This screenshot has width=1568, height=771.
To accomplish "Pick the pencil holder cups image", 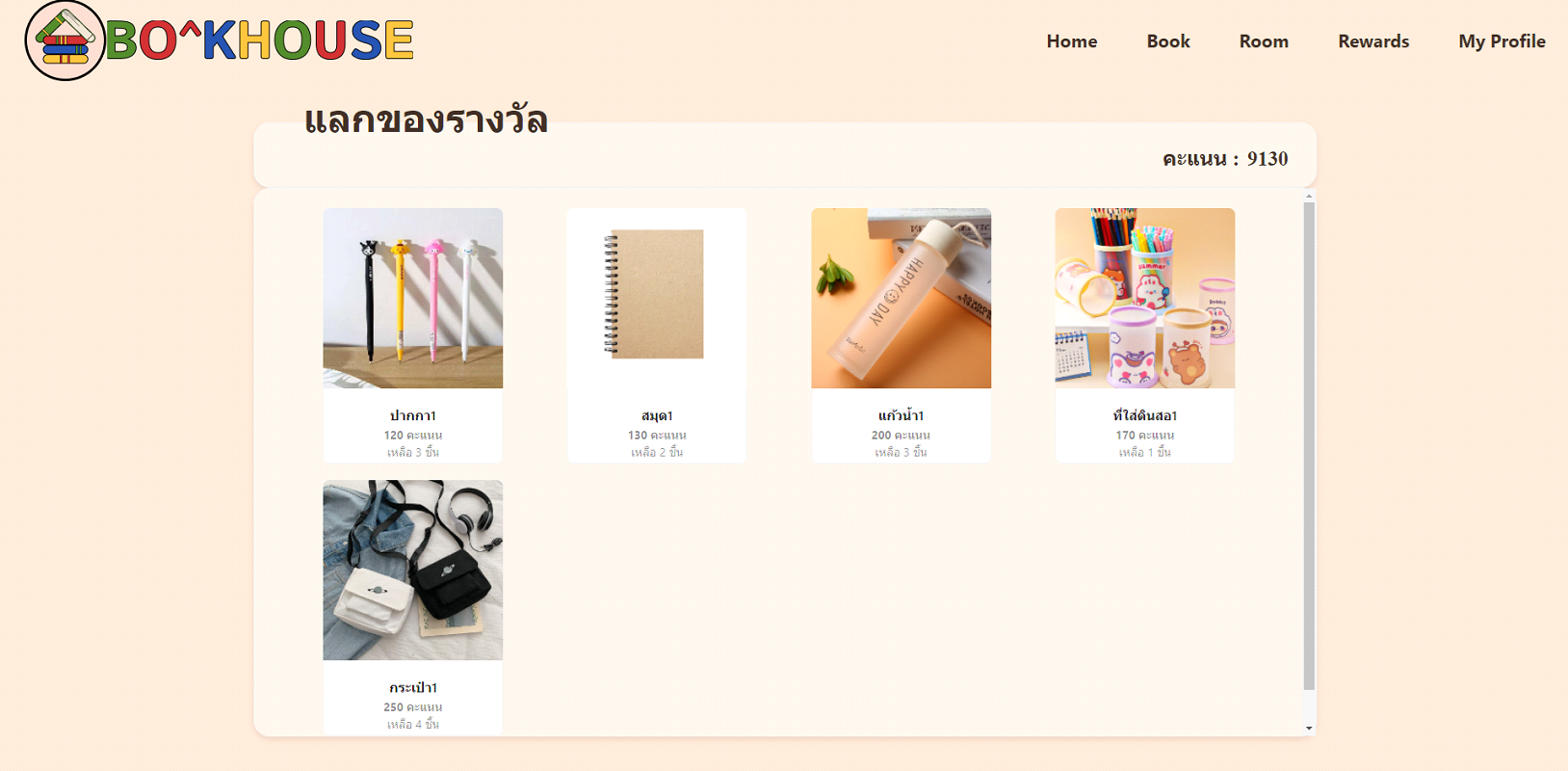I will [x=1145, y=299].
